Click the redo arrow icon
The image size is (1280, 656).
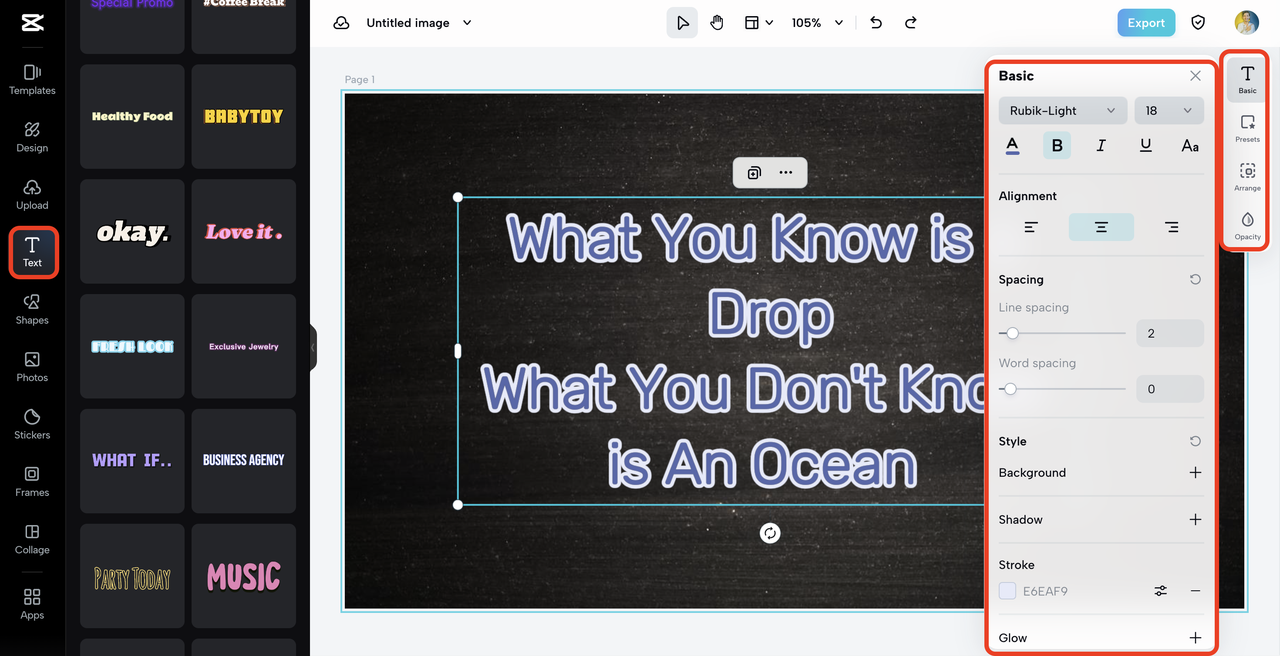pos(910,23)
